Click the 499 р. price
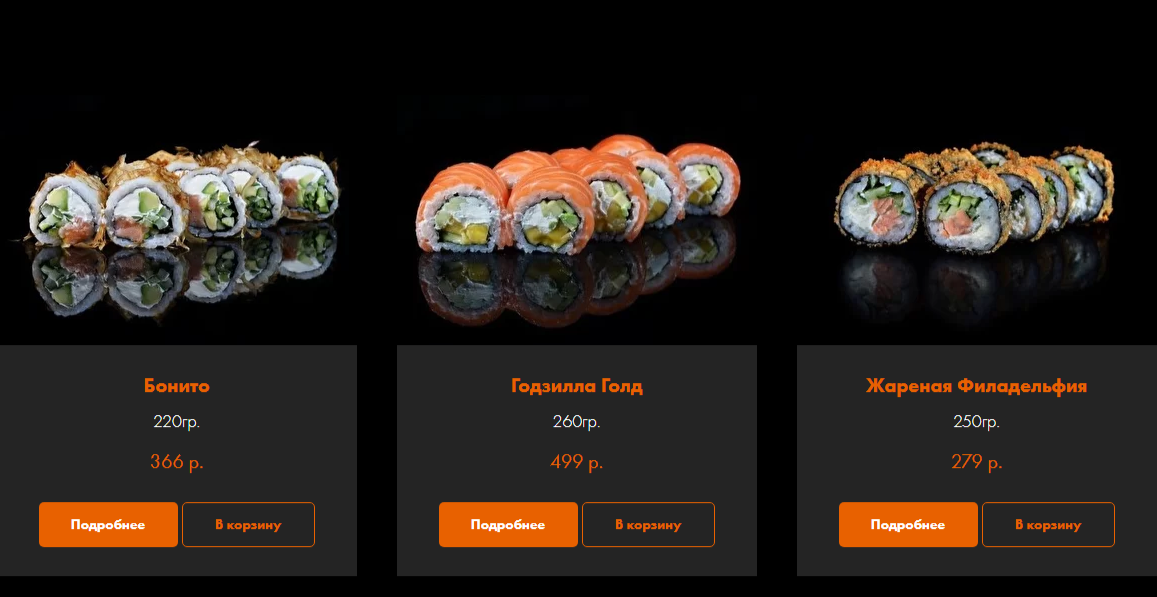Screen dimensions: 1157x597 [577, 463]
